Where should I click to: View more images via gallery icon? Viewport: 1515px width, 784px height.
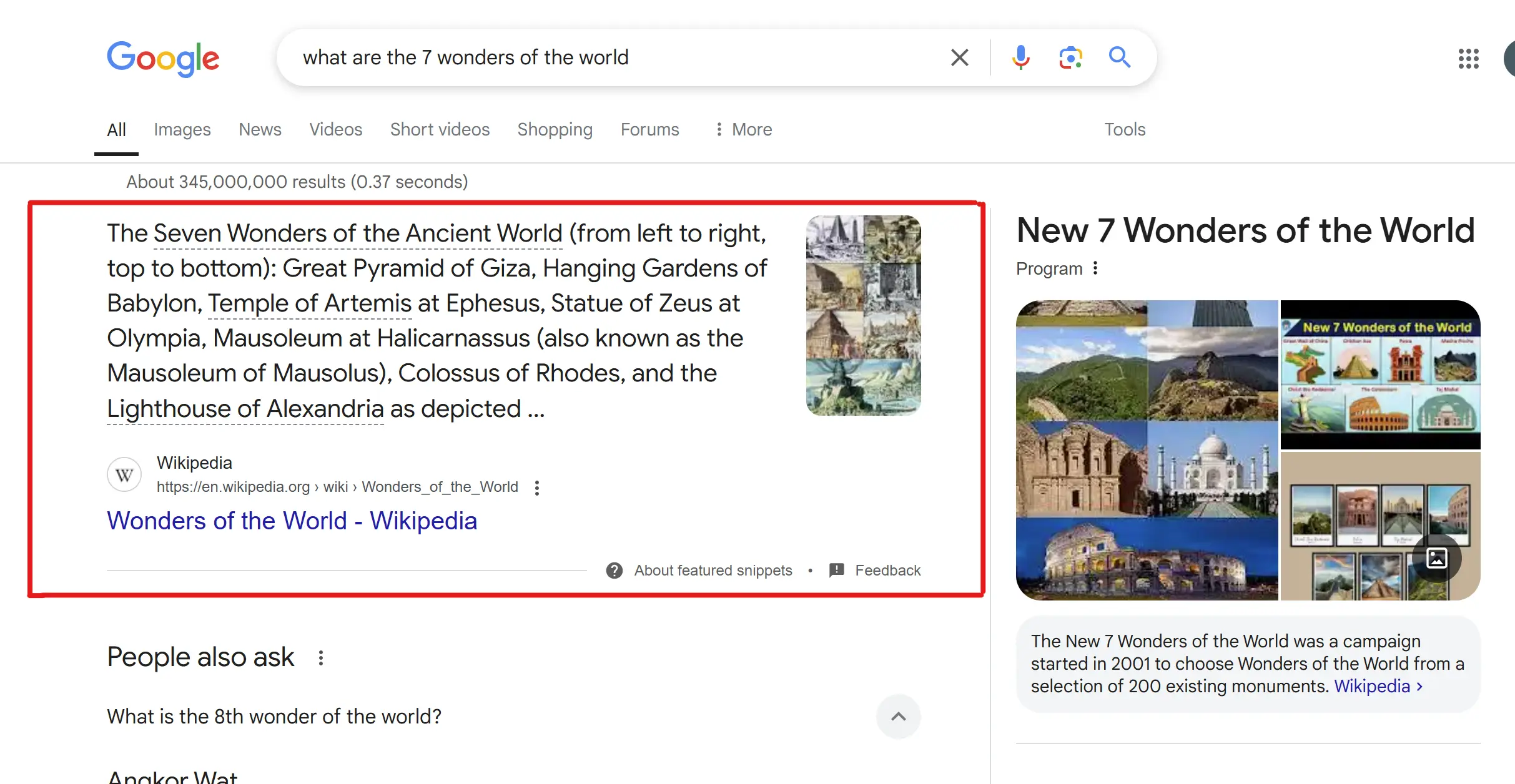pos(1437,557)
